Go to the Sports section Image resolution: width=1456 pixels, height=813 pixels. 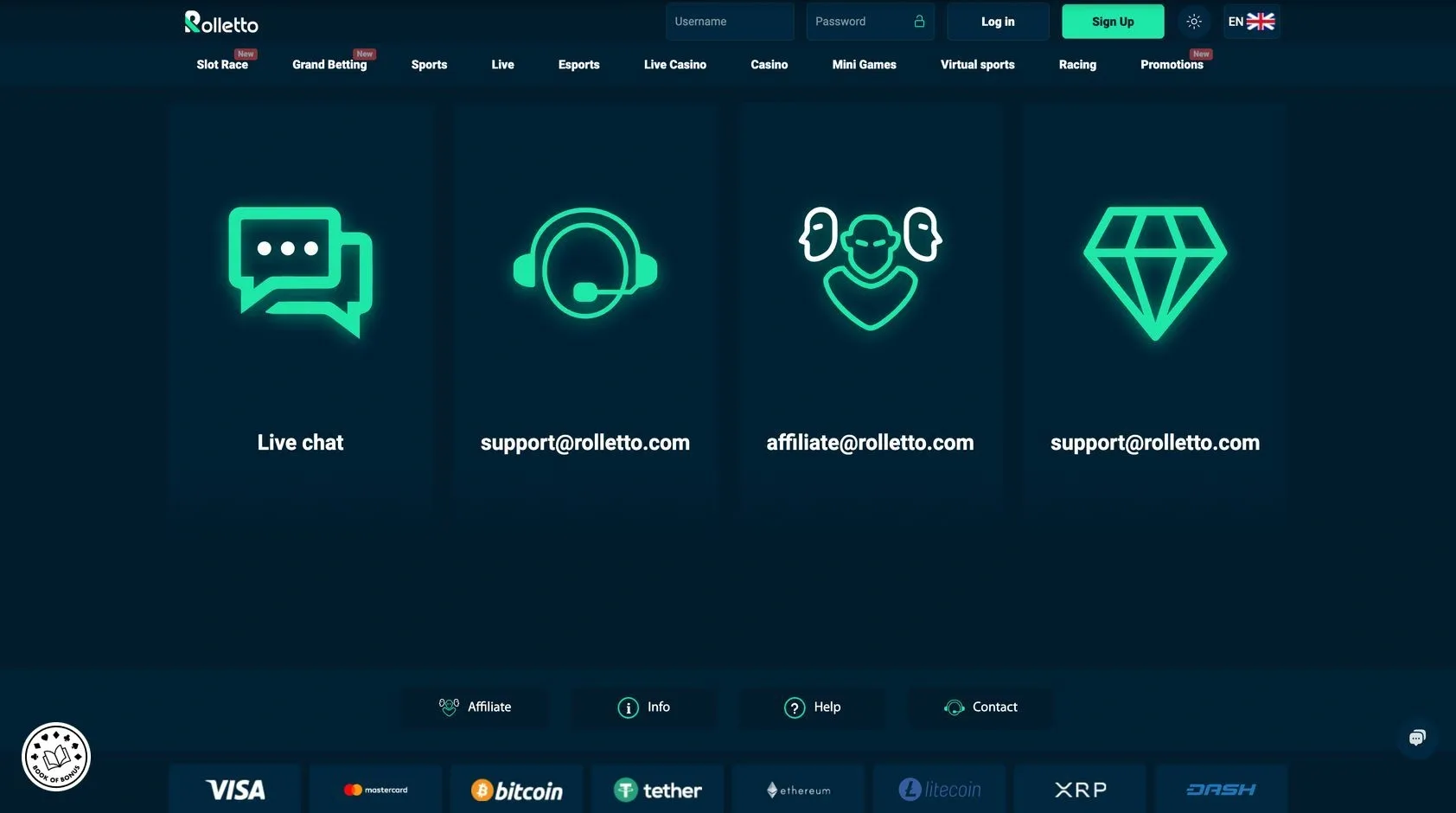click(x=429, y=64)
